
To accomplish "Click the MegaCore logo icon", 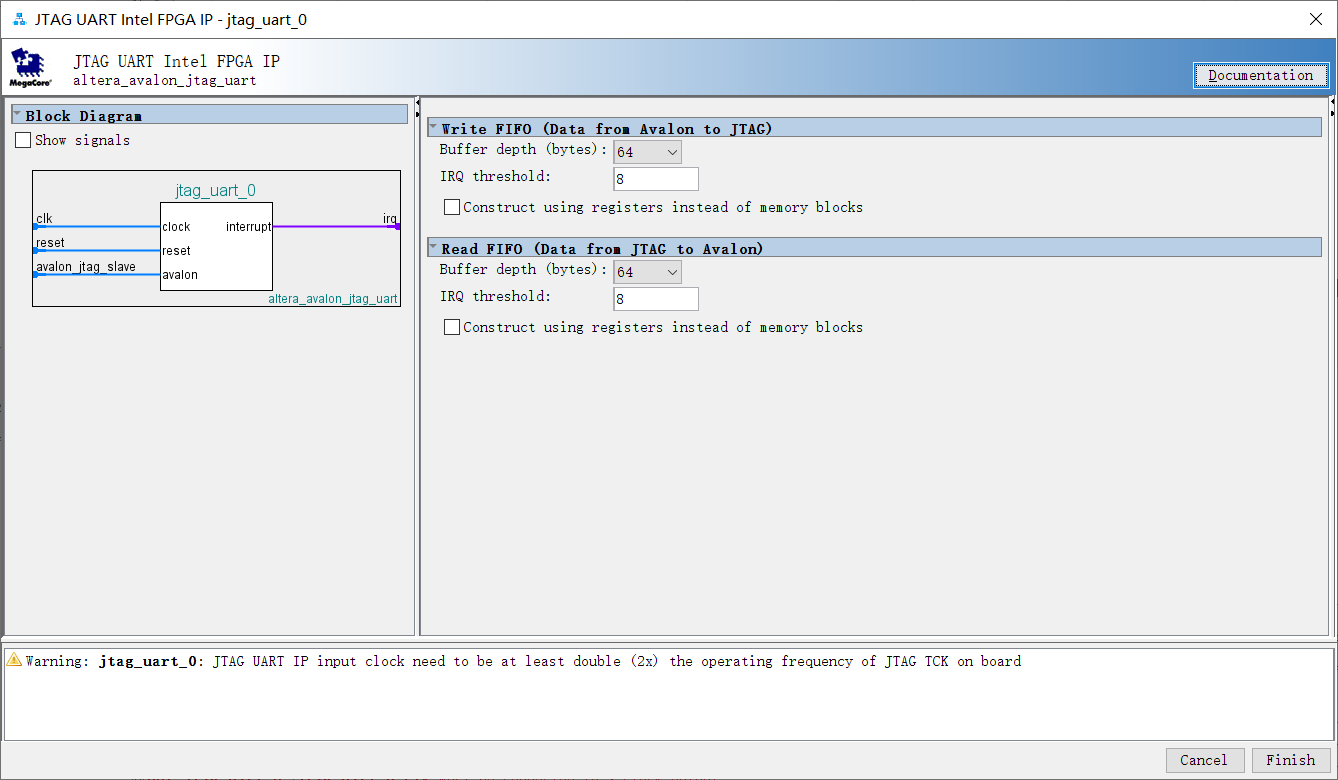I will 31,67.
